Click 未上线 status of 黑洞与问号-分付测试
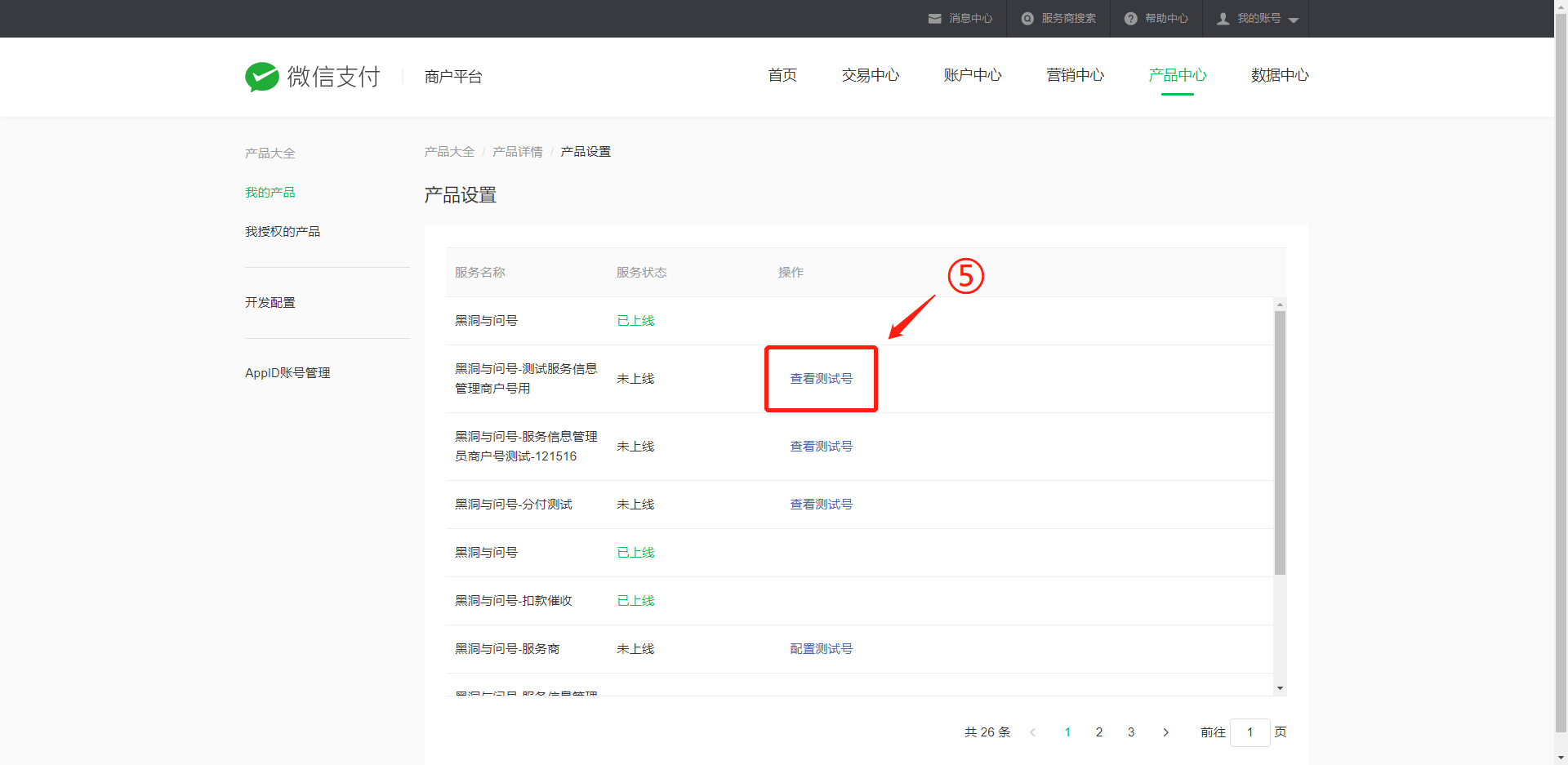Screen dimensions: 1568x765 coord(635,505)
